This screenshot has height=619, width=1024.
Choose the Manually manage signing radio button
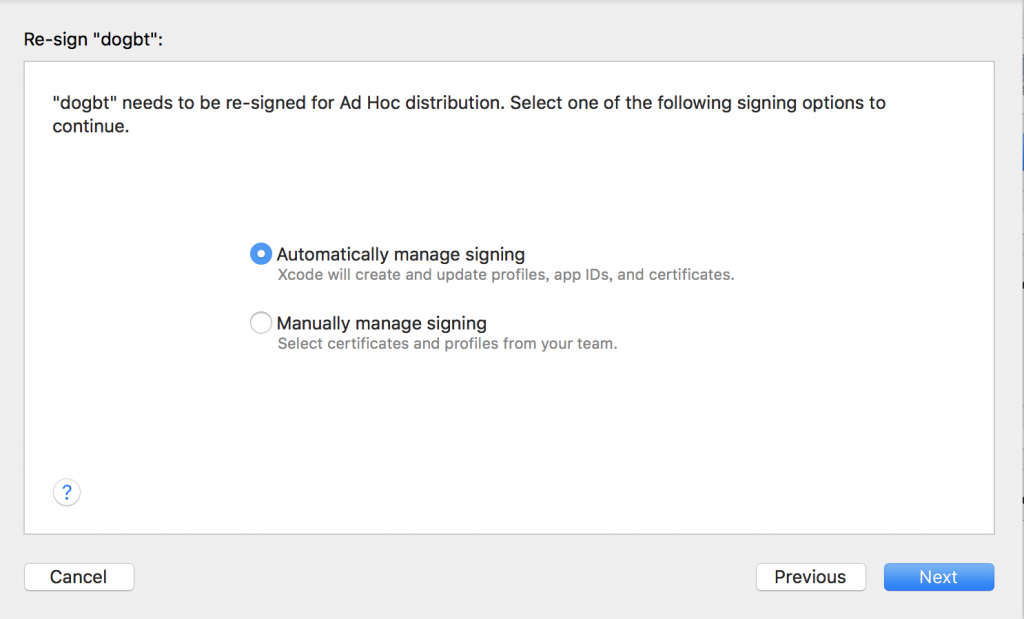[260, 323]
